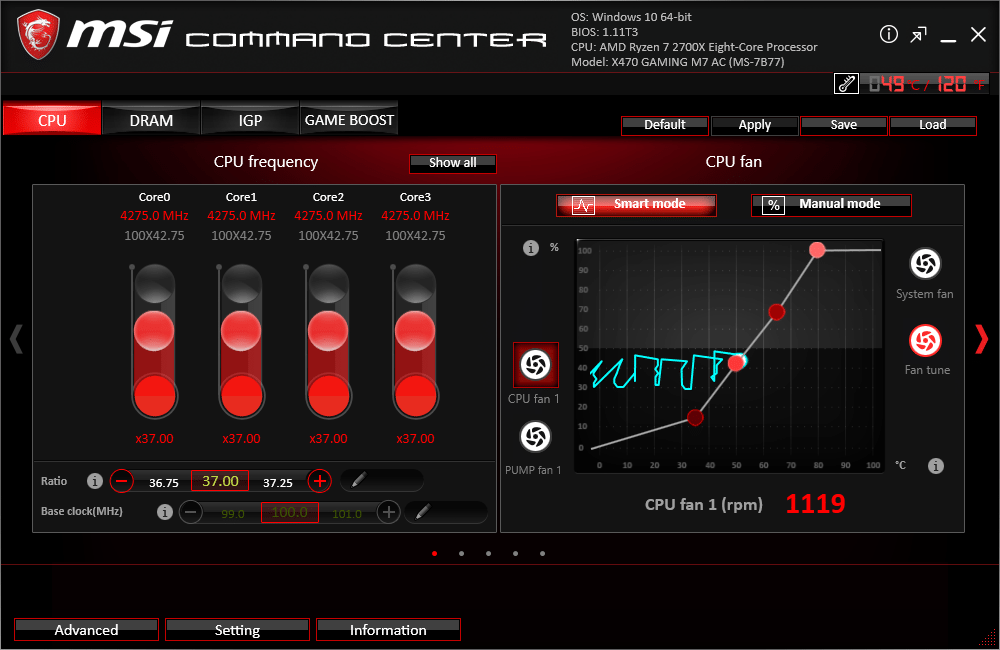Click the Apply button

[x=754, y=125]
